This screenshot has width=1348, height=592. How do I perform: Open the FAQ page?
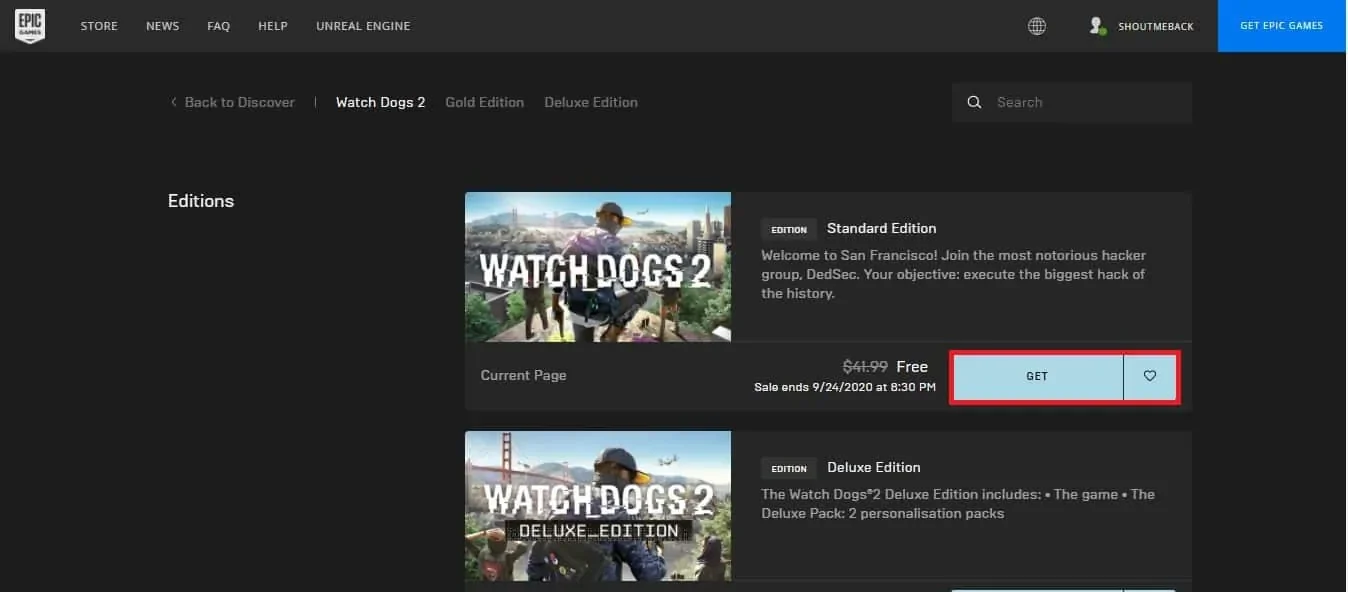click(218, 26)
